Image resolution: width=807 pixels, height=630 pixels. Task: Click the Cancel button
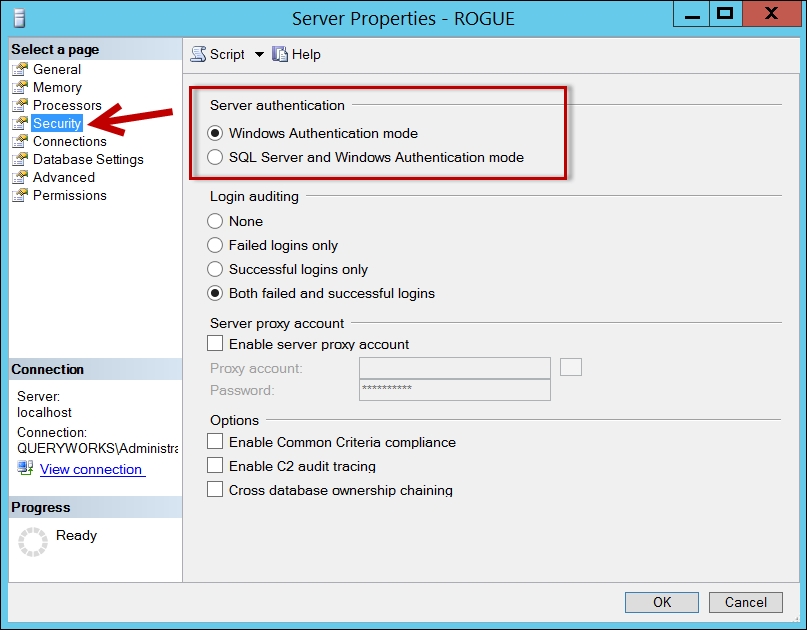tap(746, 602)
